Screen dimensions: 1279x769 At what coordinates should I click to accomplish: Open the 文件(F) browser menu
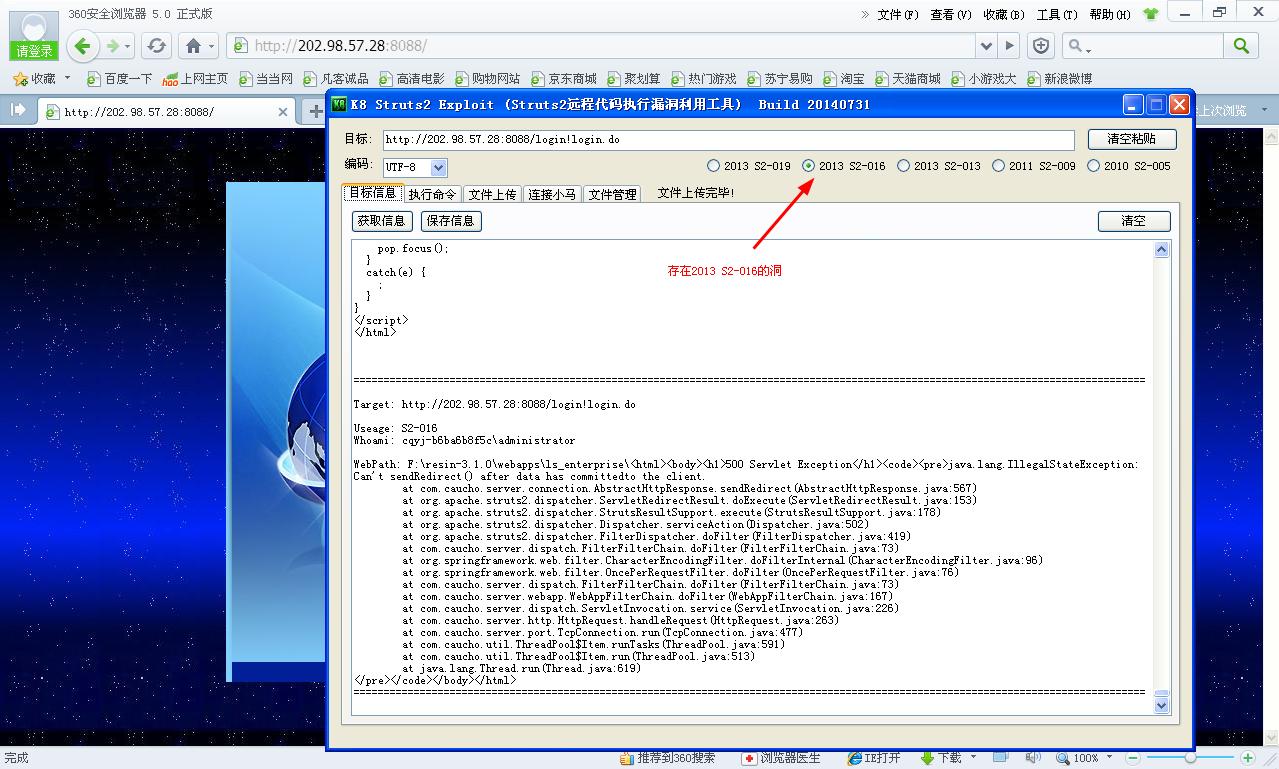[x=898, y=14]
